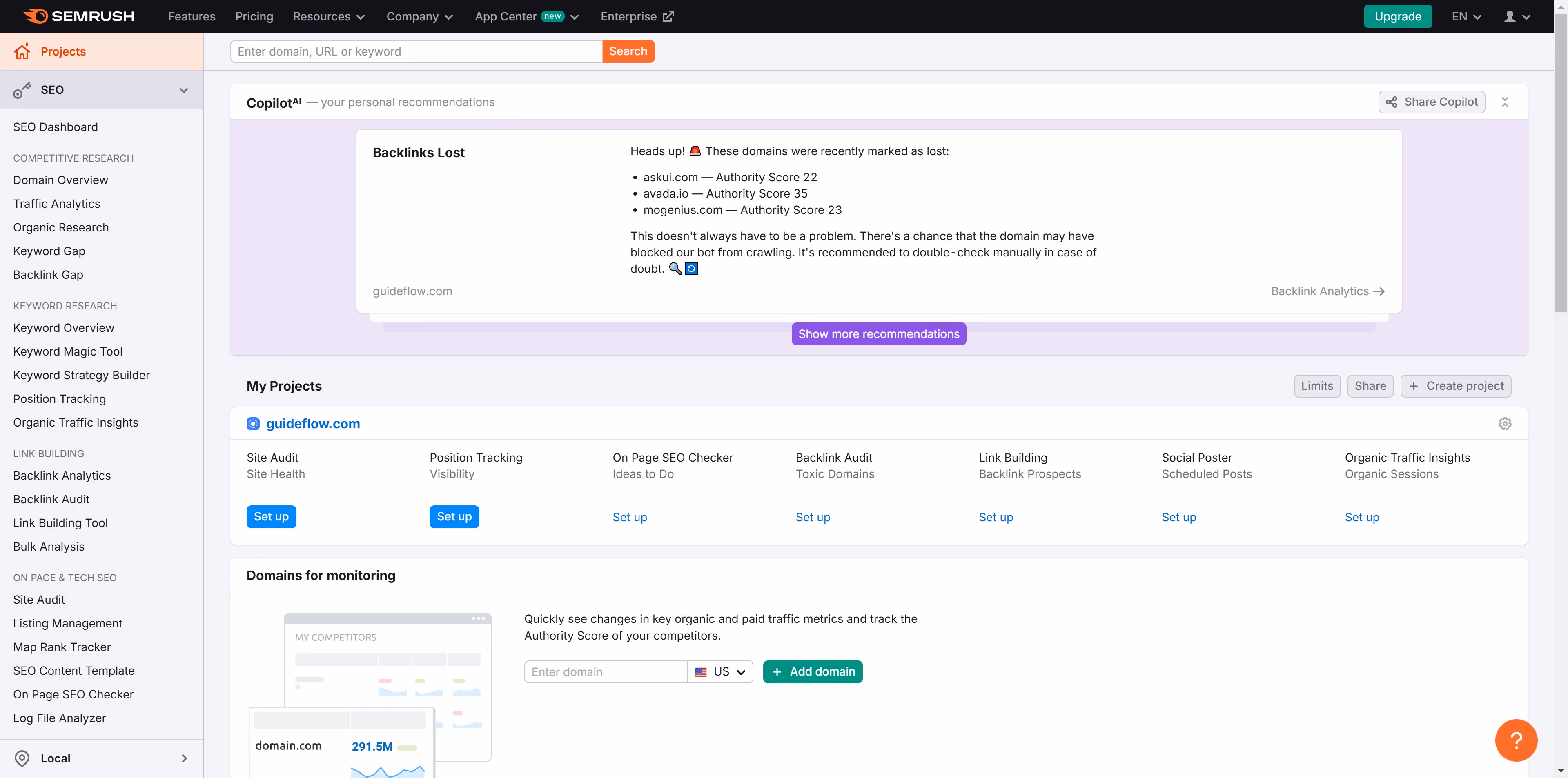1568x778 pixels.
Task: Click the Semrush logo icon
Action: click(x=35, y=16)
